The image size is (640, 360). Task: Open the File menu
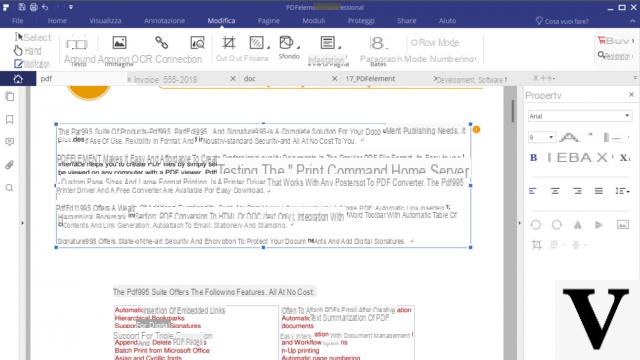coord(18,20)
